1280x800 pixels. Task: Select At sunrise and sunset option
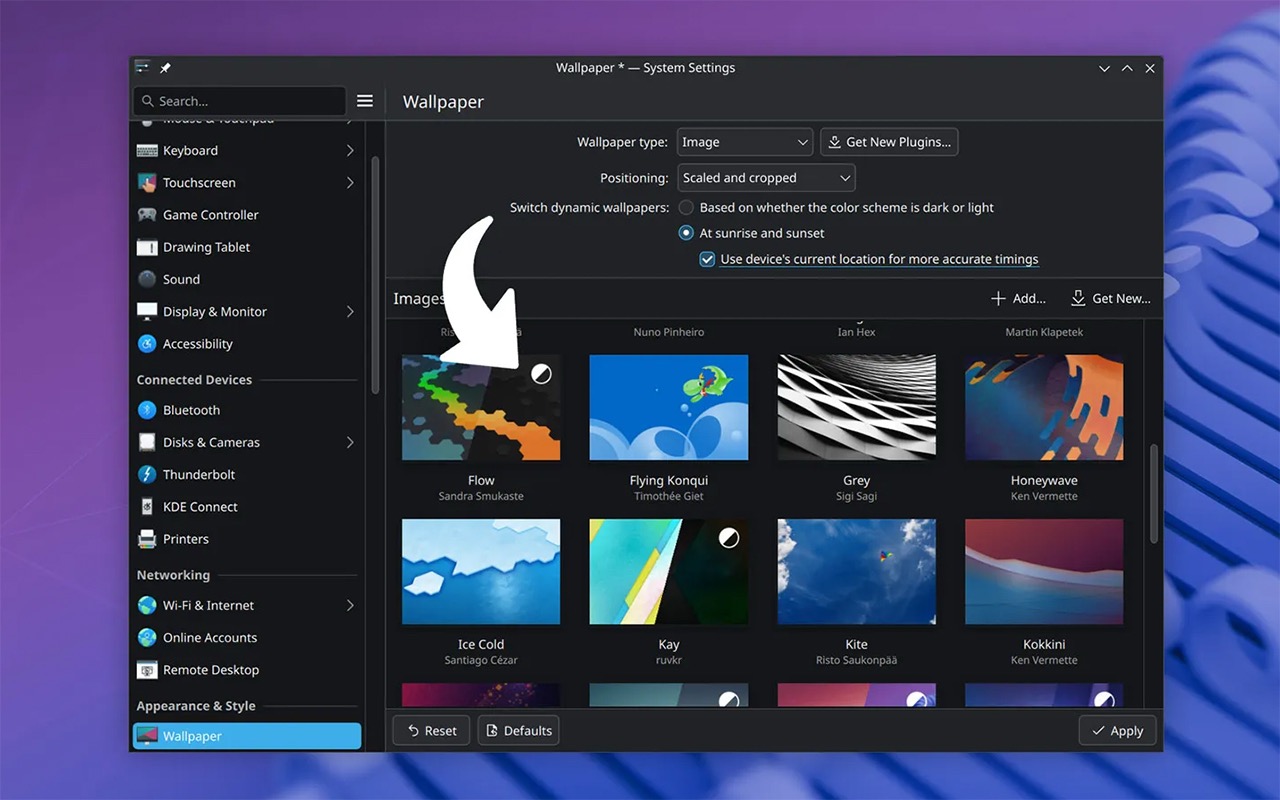click(x=686, y=233)
